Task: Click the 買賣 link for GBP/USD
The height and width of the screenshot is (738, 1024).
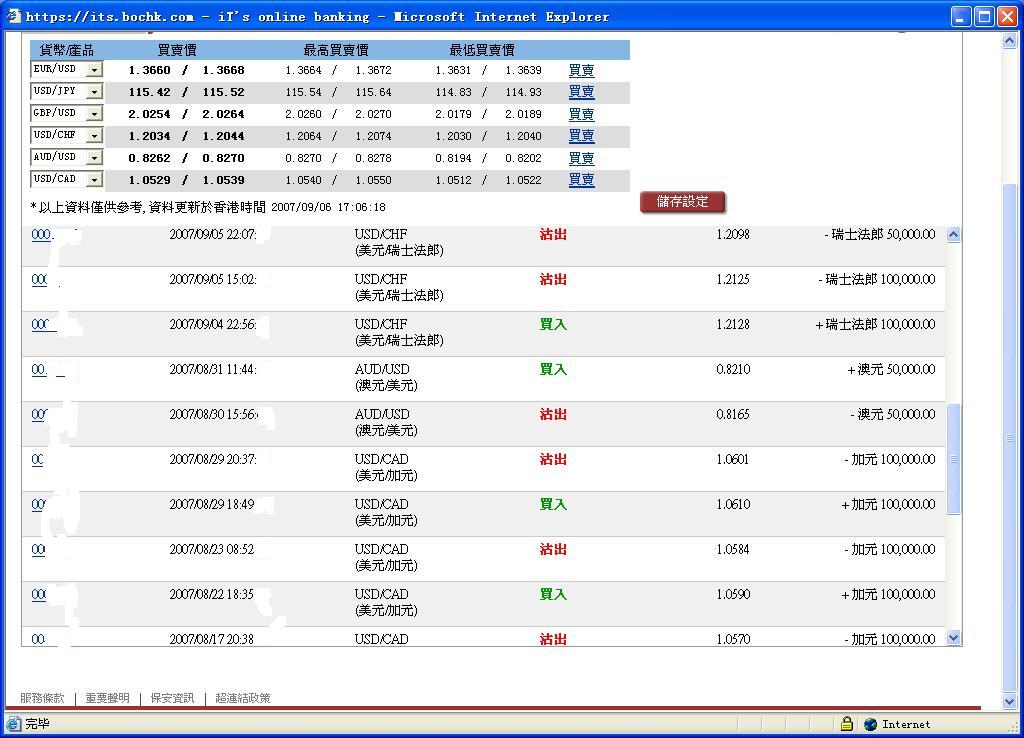Action: click(x=581, y=114)
